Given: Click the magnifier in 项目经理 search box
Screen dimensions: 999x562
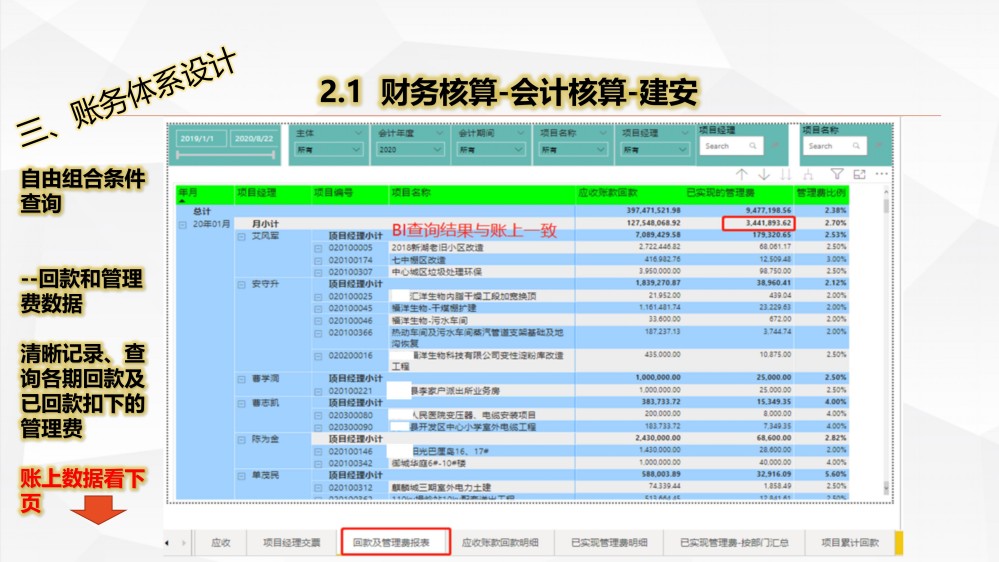Looking at the screenshot, I should pos(752,146).
